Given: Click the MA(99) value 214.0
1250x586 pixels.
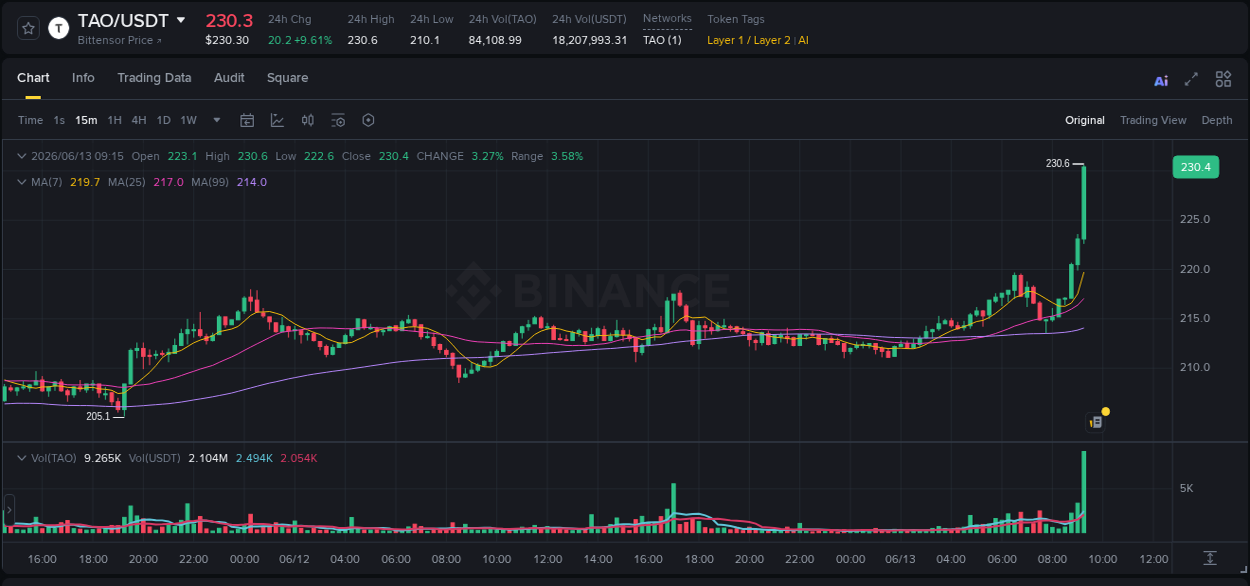Looking at the screenshot, I should pyautogui.click(x=252, y=182).
